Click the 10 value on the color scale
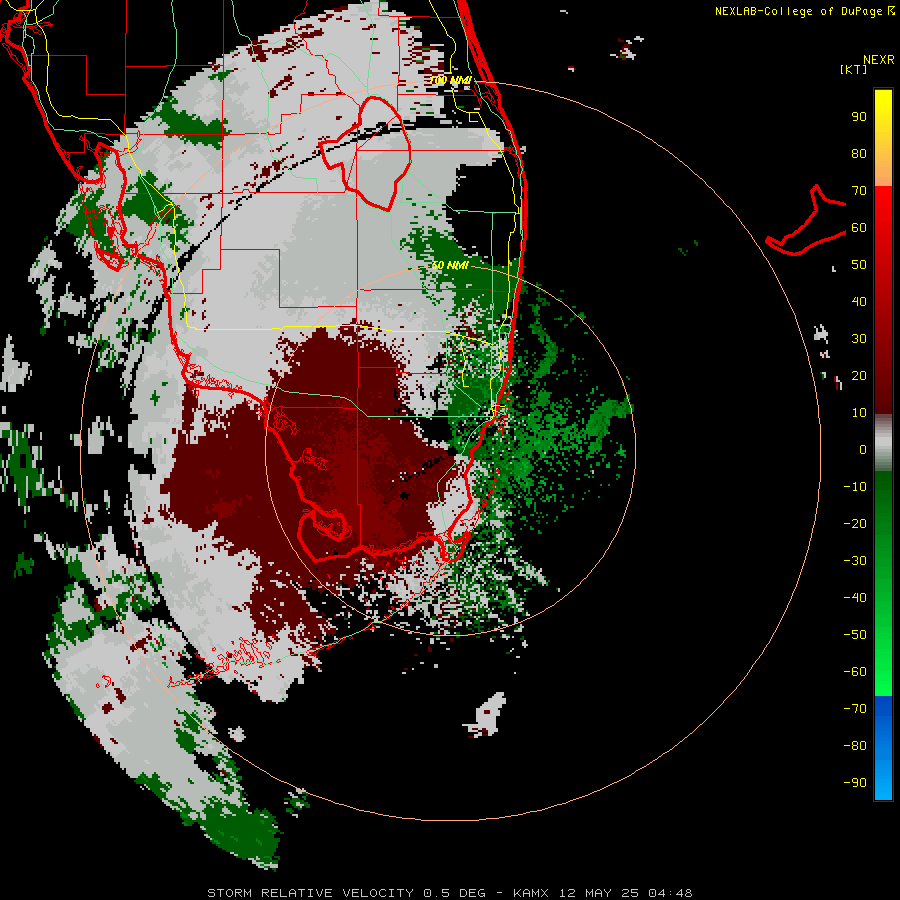Viewport: 900px width, 900px height. point(859,413)
